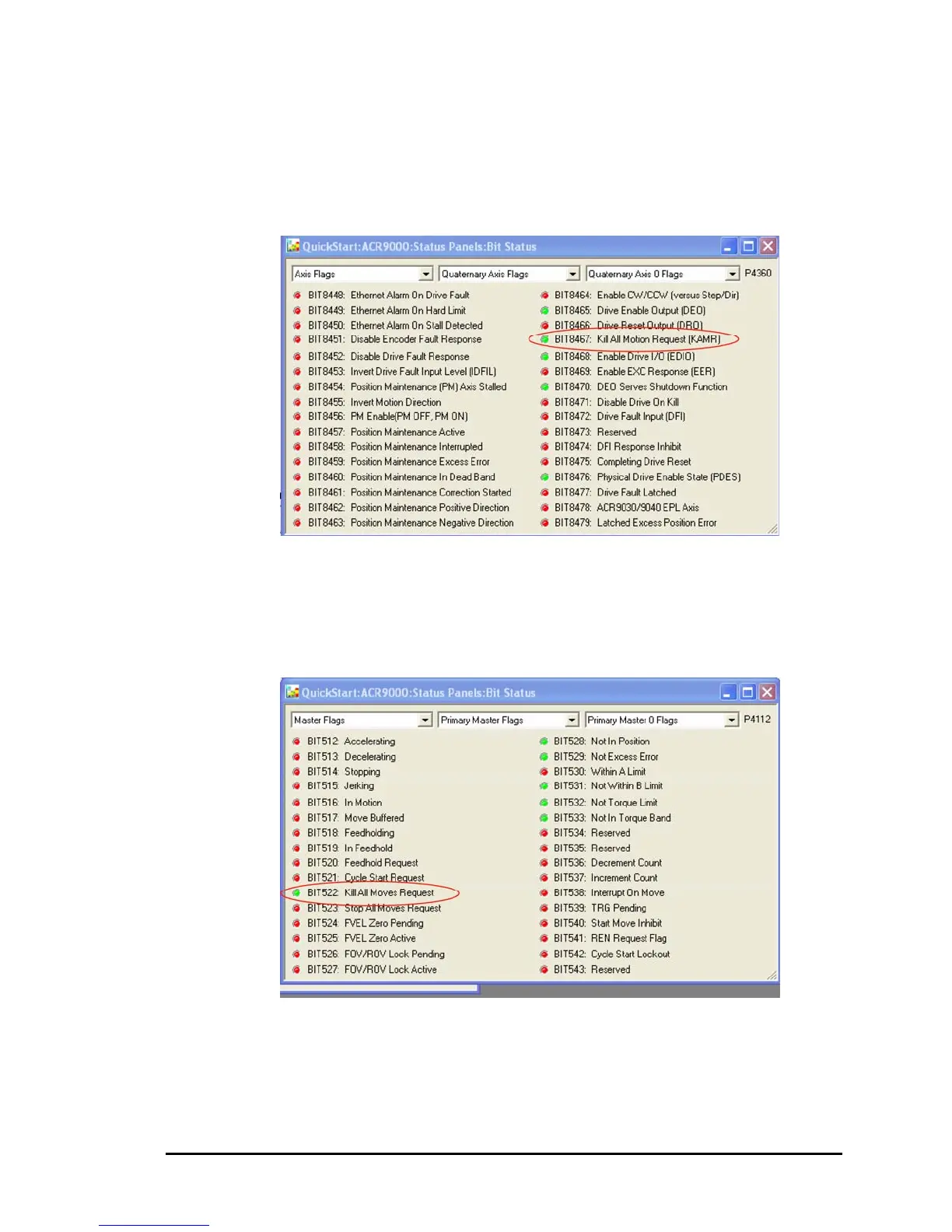Image resolution: width=952 pixels, height=1232 pixels.
Task: Select text 'BIT541: REN Request Flag'
Action: point(610,938)
